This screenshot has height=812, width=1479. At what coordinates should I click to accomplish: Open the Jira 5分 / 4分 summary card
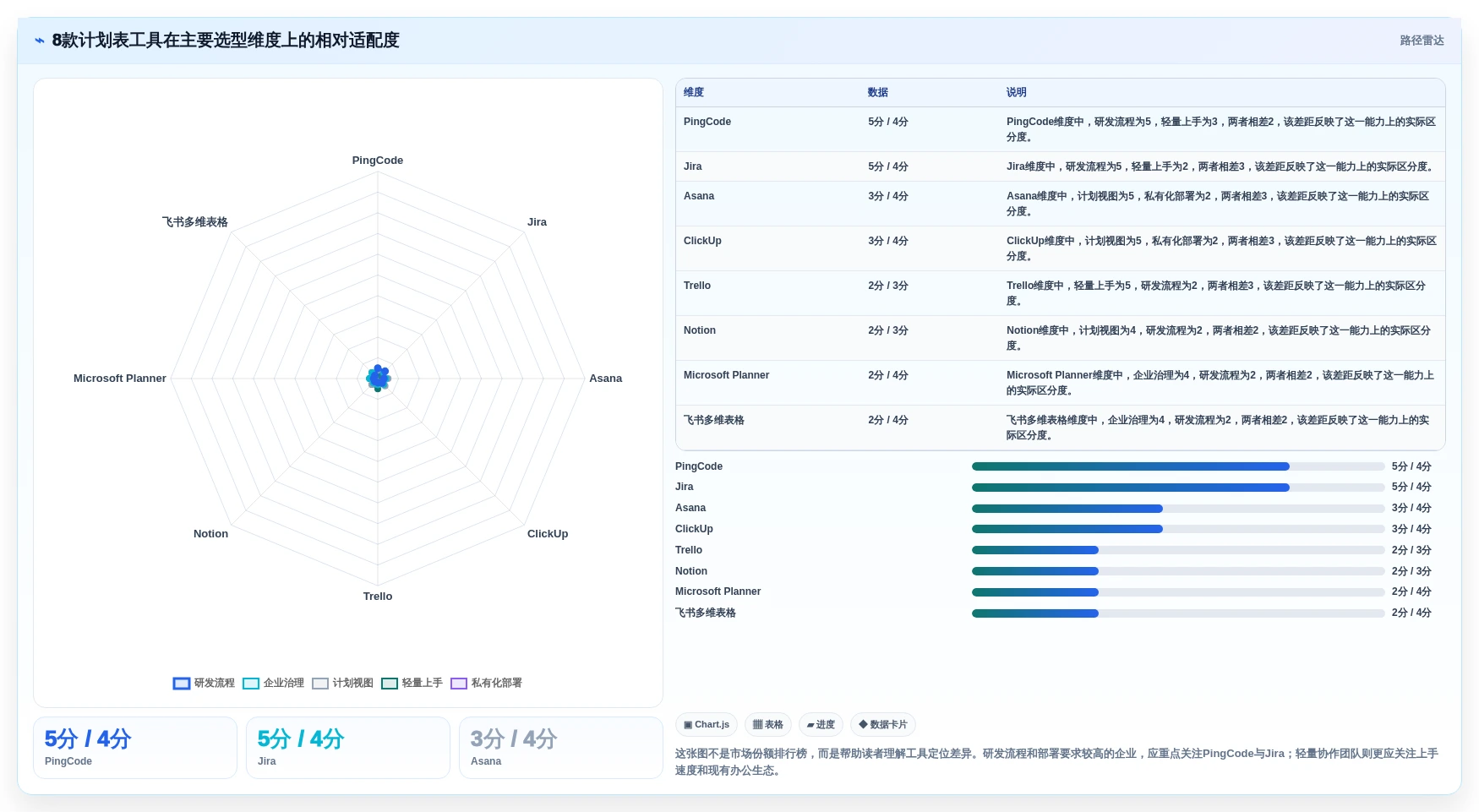348,748
